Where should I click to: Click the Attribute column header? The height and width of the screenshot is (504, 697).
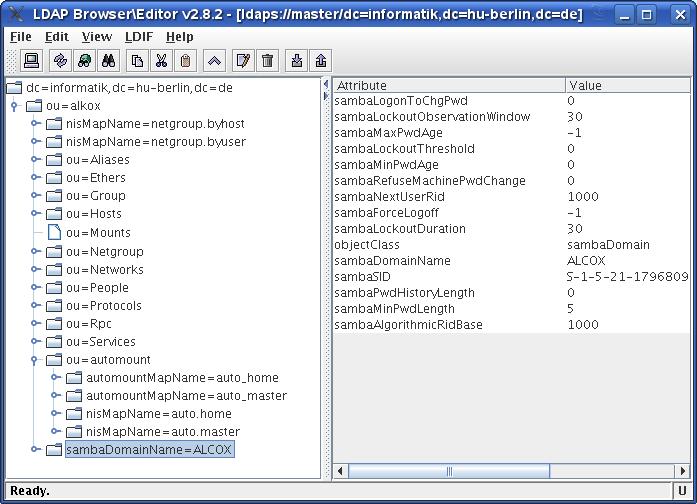(449, 86)
